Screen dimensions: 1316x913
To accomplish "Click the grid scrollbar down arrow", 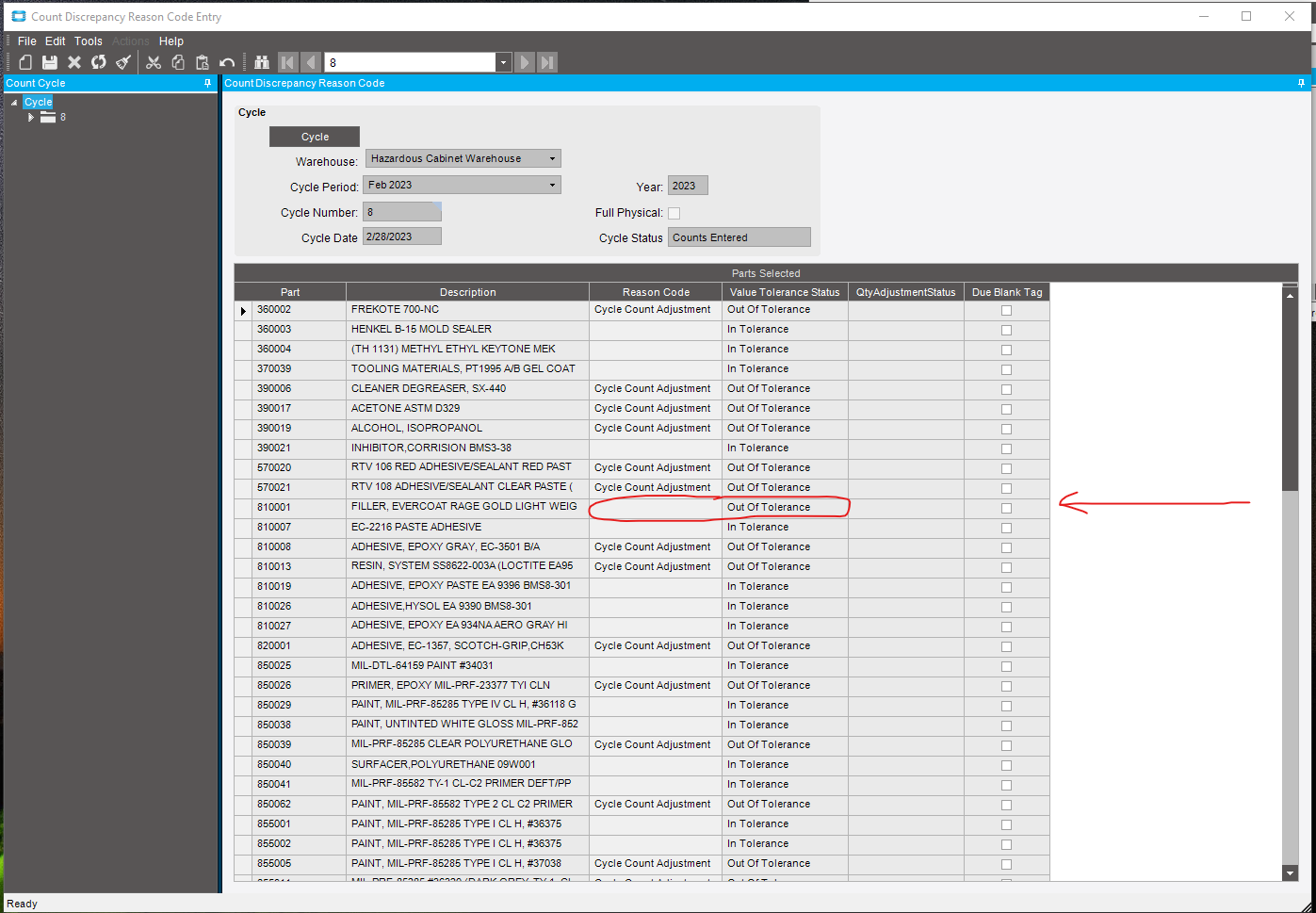I will (1291, 873).
